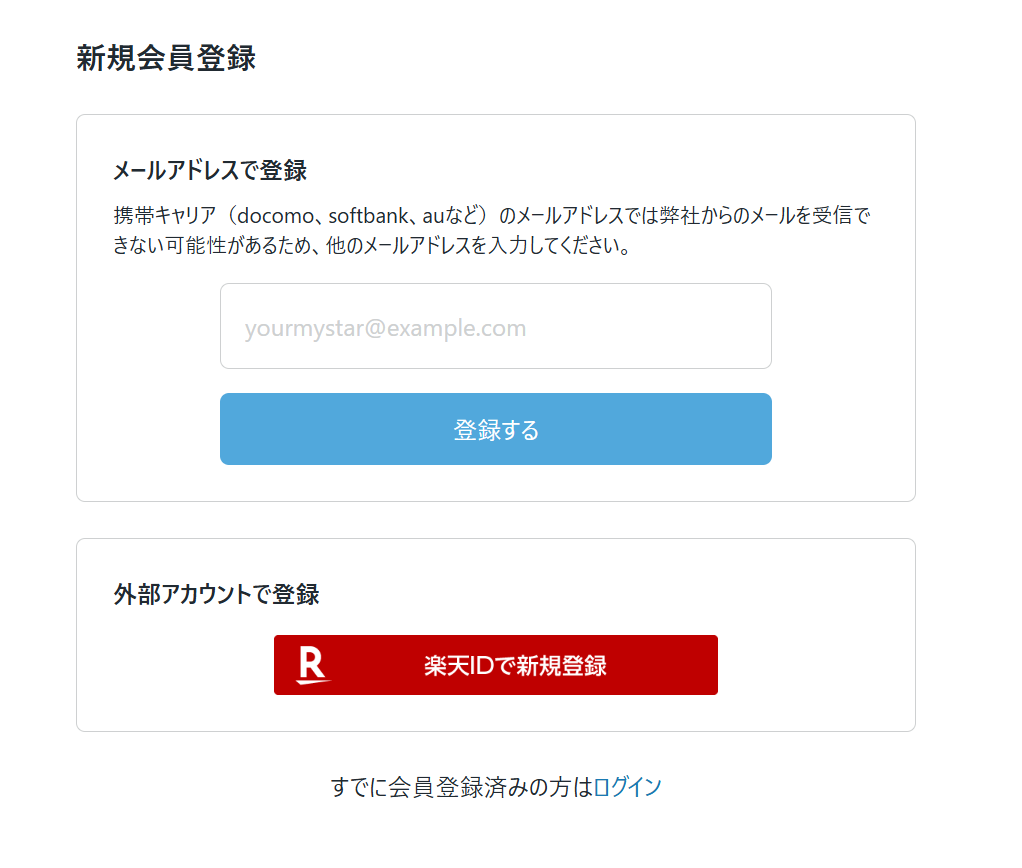Click the red 楽天IDで新規登録 button
Viewport: 1022px width, 868px height.
pyautogui.click(x=495, y=665)
